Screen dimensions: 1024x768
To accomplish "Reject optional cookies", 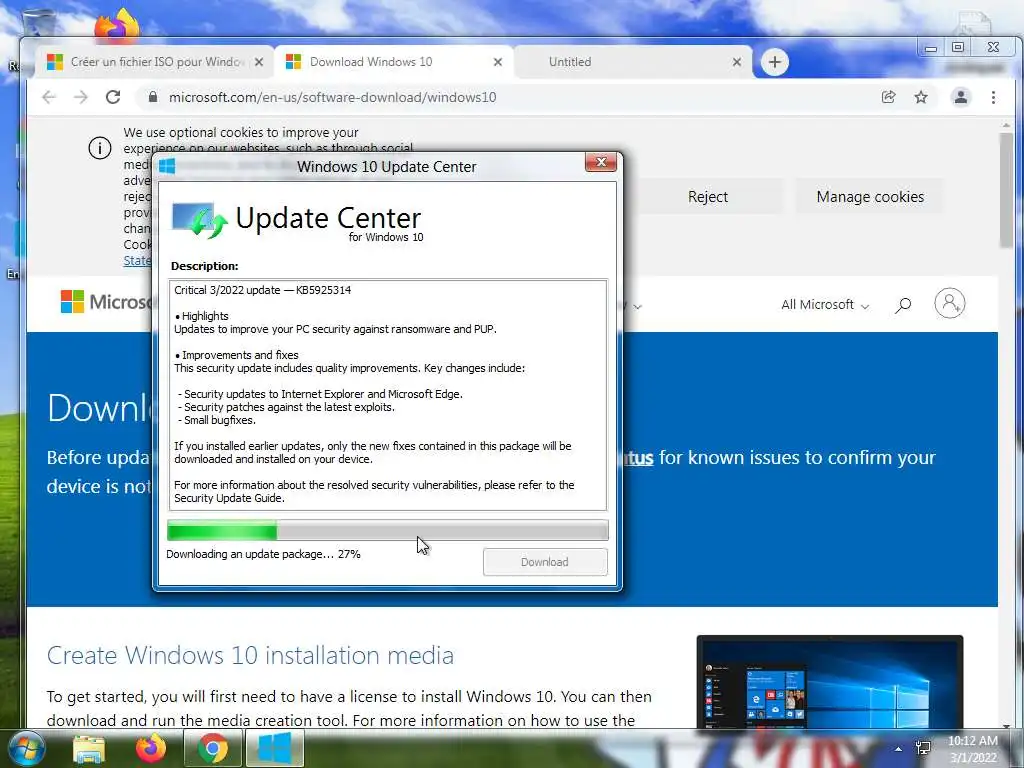I will [x=708, y=197].
